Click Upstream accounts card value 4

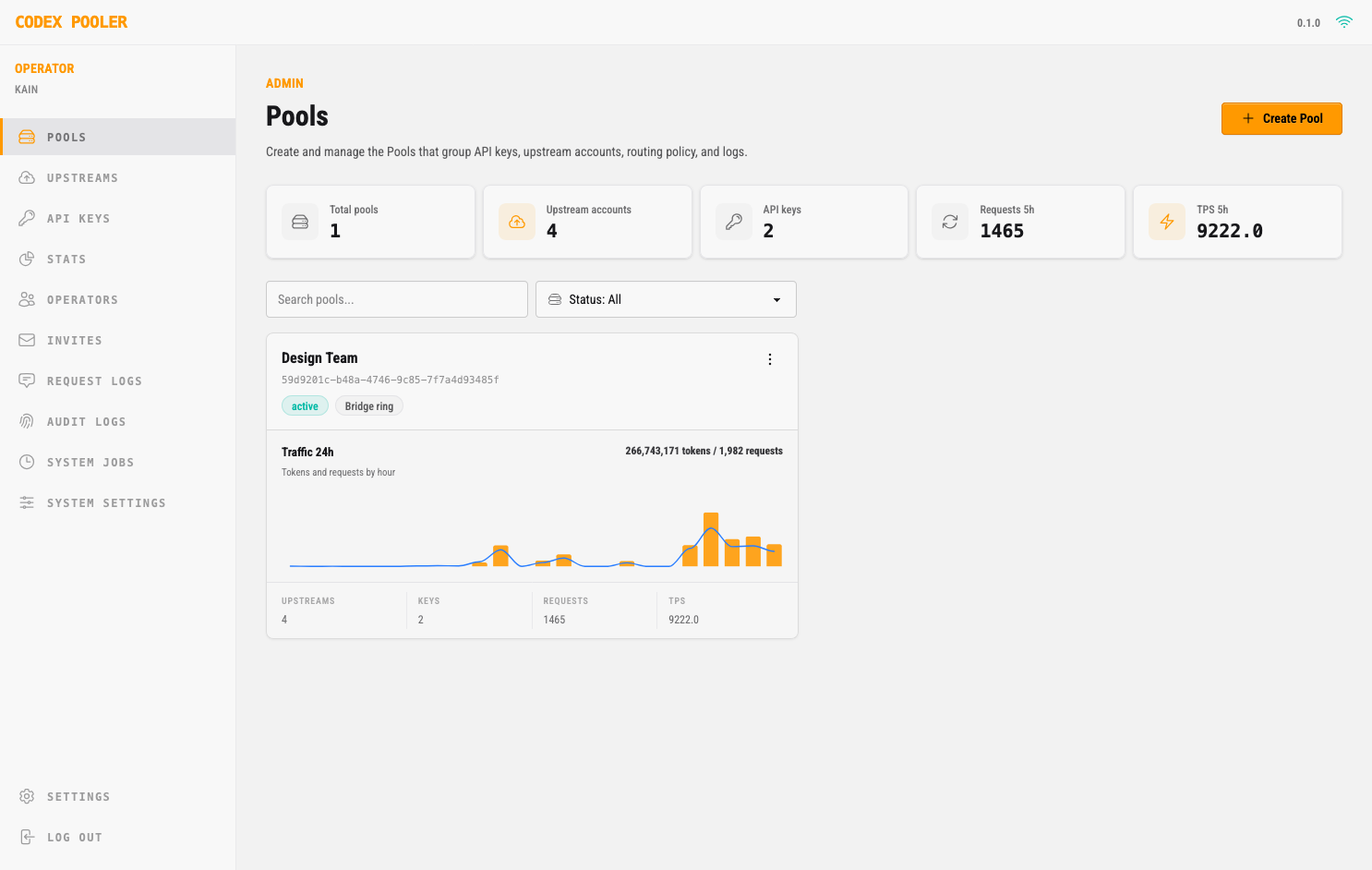tap(551, 231)
